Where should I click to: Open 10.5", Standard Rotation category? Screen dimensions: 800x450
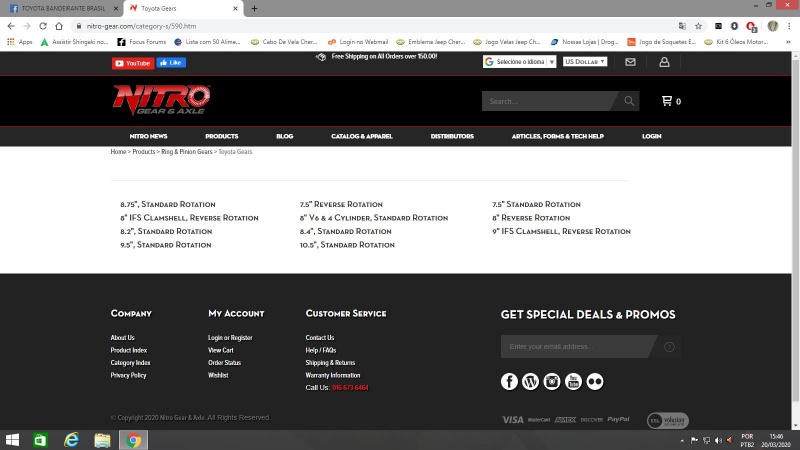coord(347,245)
